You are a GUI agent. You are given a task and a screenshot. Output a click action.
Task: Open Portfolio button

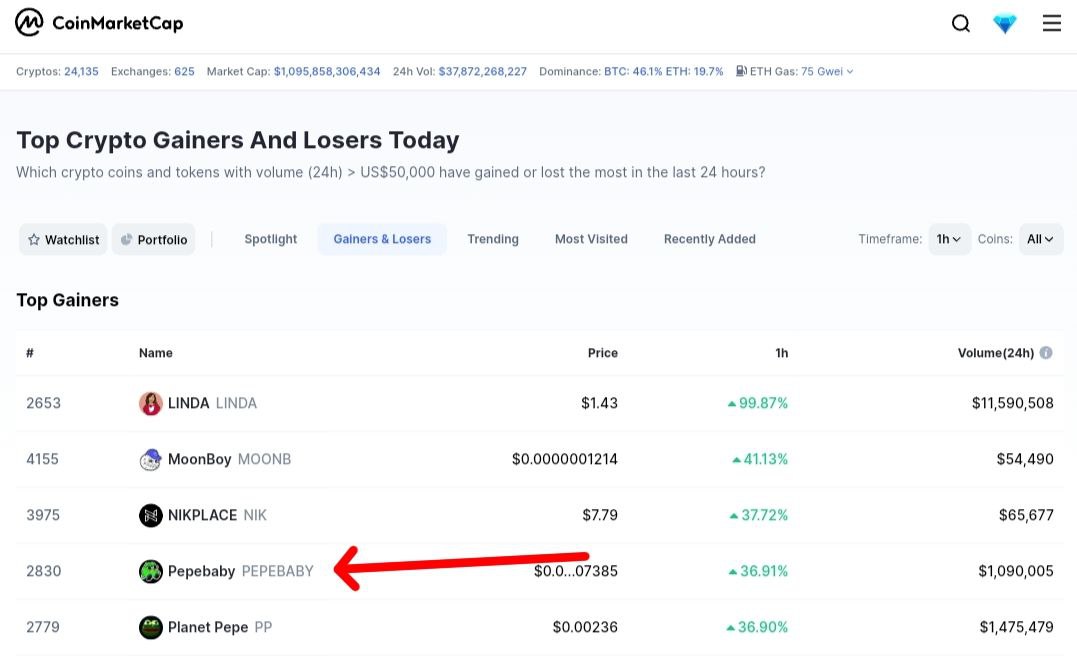[x=154, y=239]
